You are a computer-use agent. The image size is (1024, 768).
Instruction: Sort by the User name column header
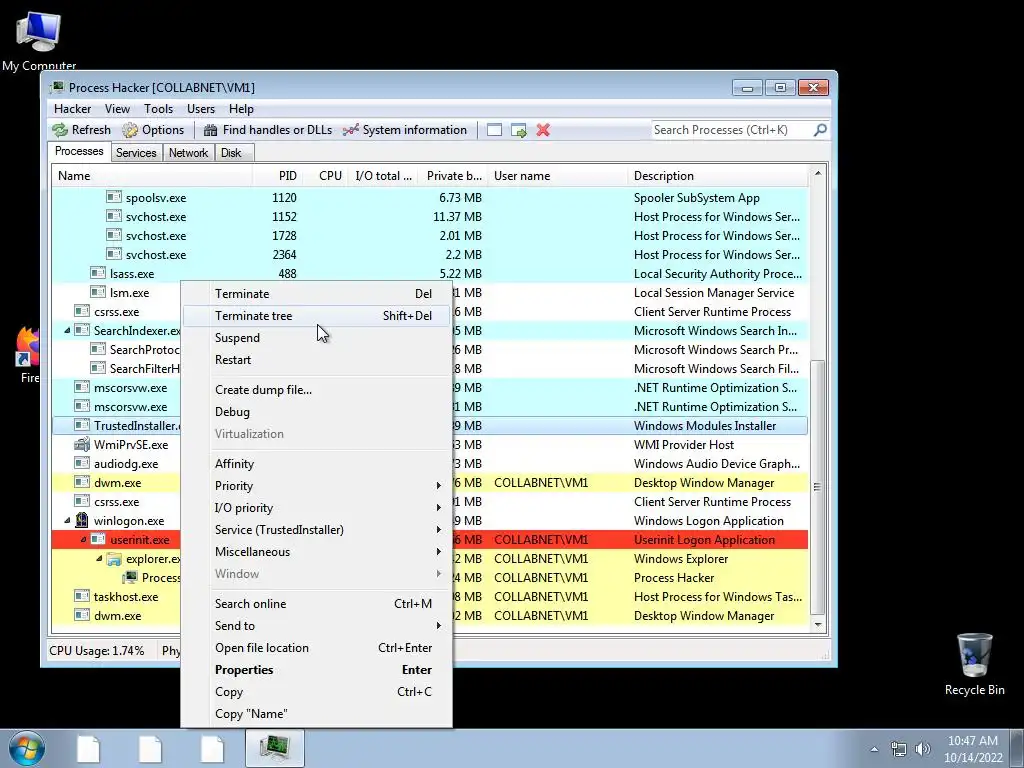pos(557,176)
